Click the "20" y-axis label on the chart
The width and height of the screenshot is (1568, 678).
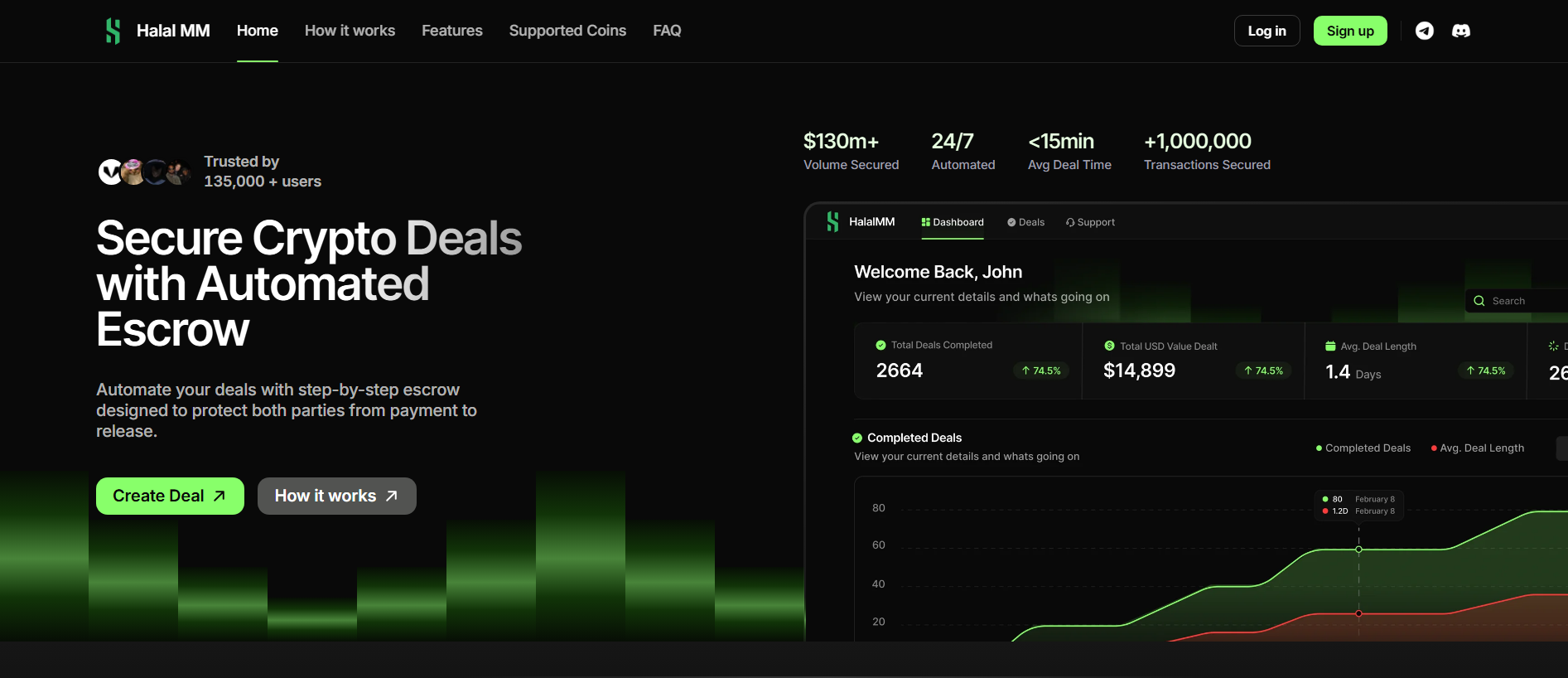click(x=879, y=622)
